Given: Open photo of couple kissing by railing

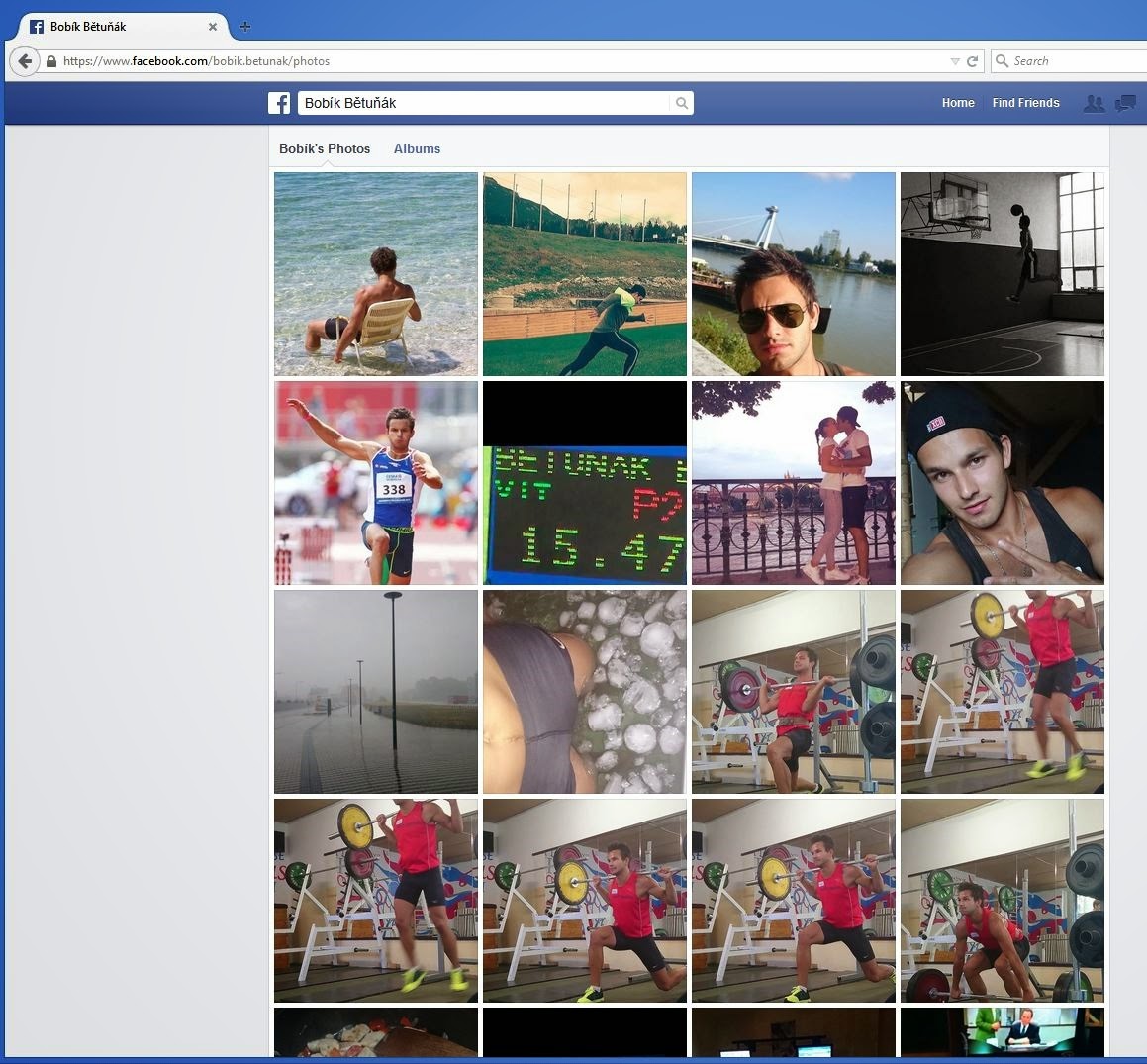Looking at the screenshot, I should click(x=794, y=483).
